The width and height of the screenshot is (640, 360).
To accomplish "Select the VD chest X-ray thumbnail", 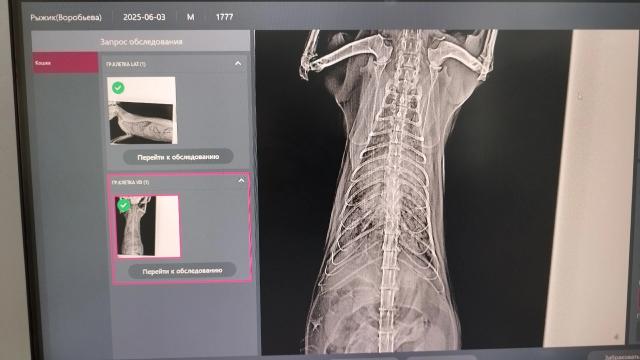I will point(147,226).
